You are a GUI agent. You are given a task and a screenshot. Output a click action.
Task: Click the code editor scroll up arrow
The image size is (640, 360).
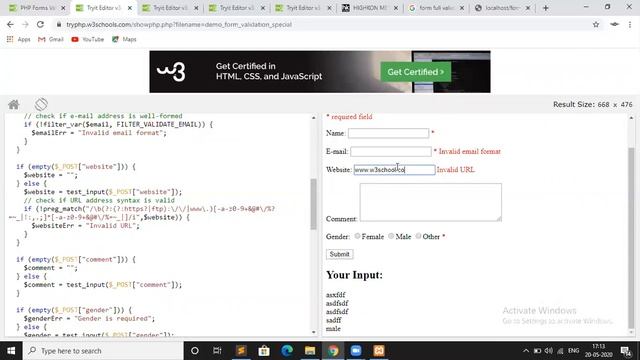tap(313, 118)
